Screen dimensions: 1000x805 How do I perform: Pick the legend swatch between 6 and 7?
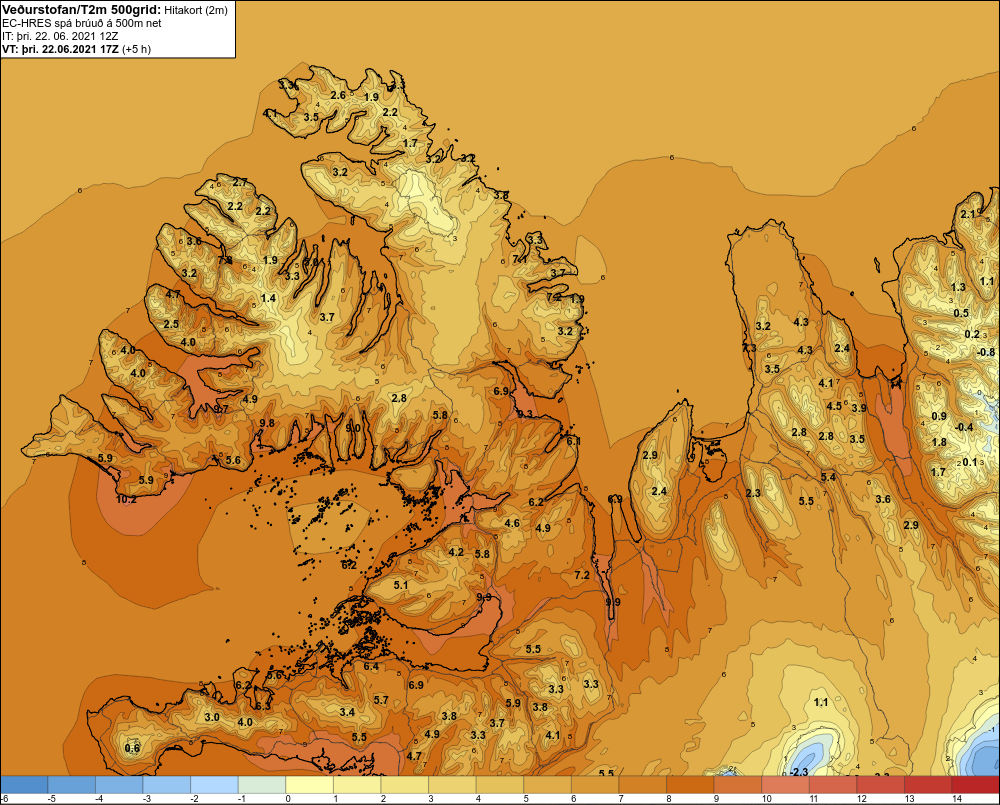tap(595, 784)
